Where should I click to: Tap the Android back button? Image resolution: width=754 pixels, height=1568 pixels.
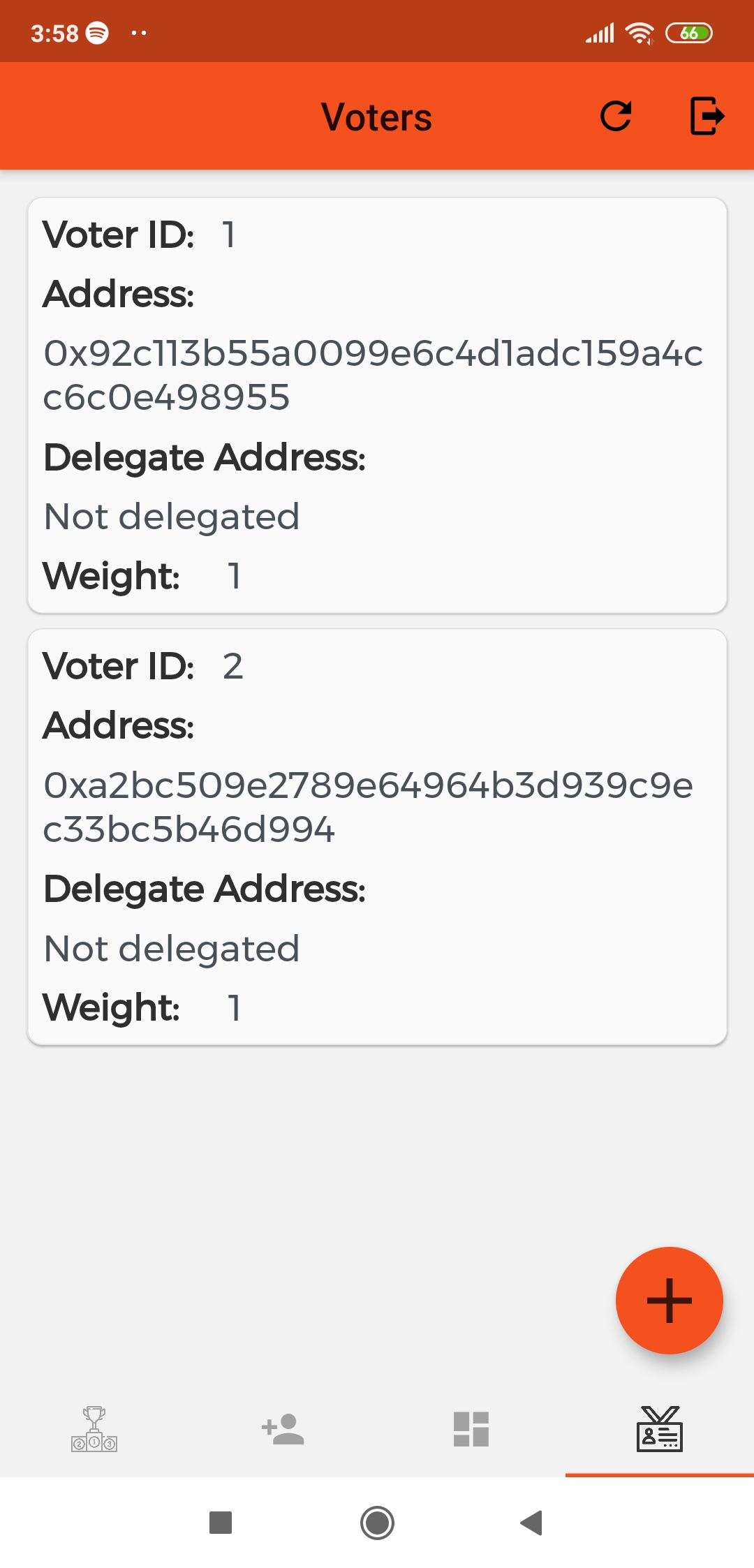[532, 1523]
